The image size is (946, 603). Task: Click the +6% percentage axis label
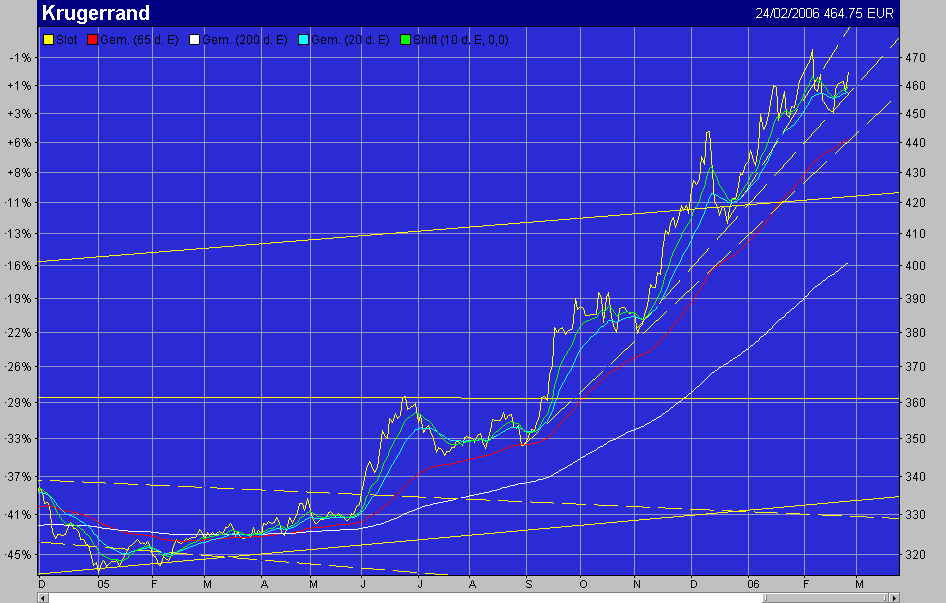[19, 143]
